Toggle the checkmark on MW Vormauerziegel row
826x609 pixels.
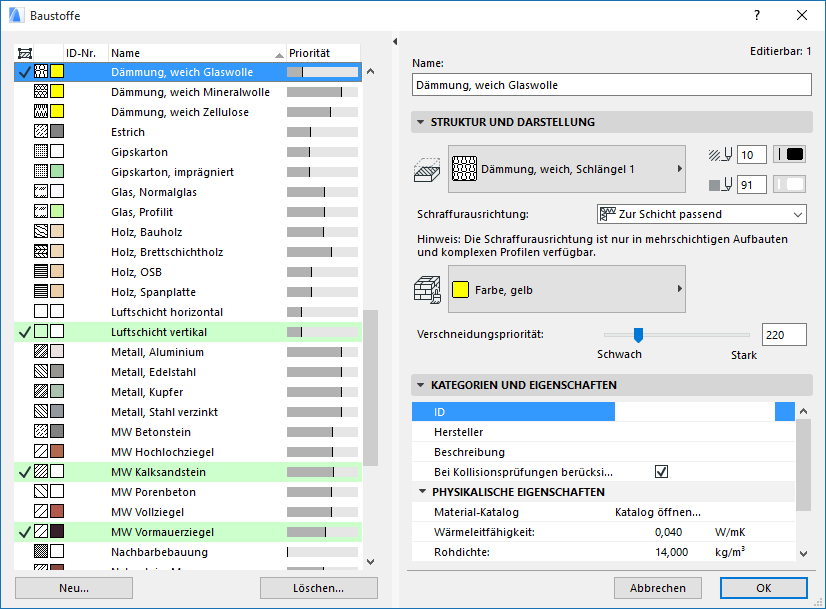pos(24,532)
